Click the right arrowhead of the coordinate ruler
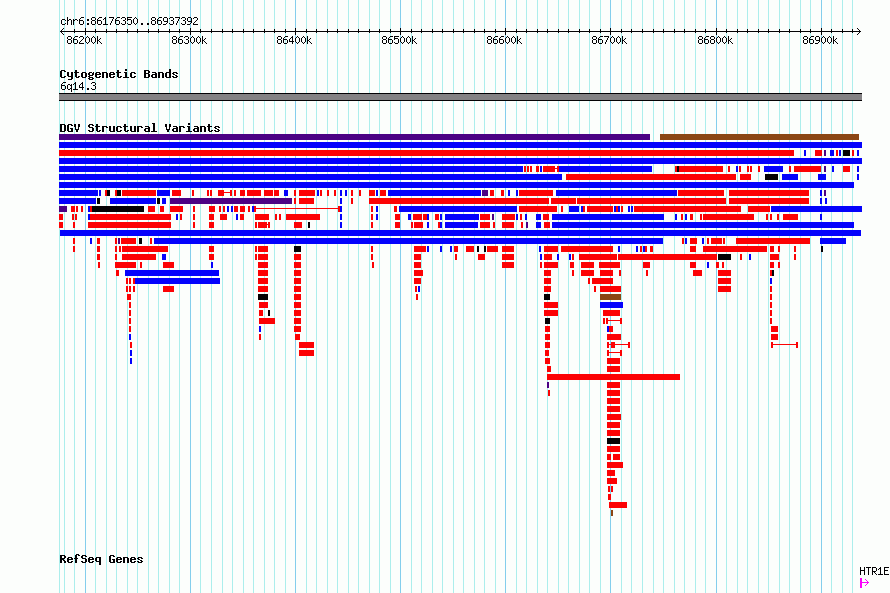This screenshot has height=593, width=890. click(859, 31)
